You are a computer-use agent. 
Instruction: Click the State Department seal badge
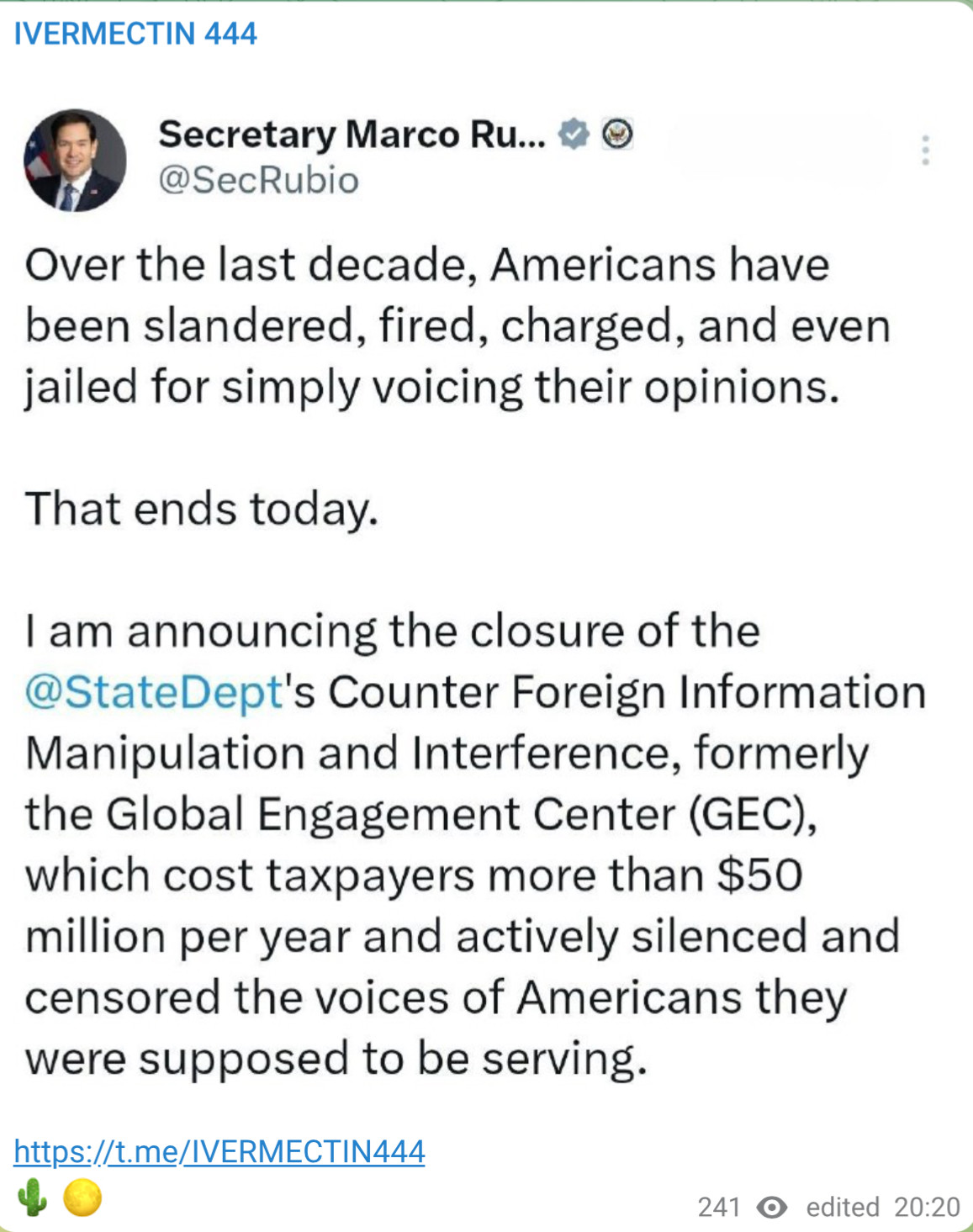point(617,134)
